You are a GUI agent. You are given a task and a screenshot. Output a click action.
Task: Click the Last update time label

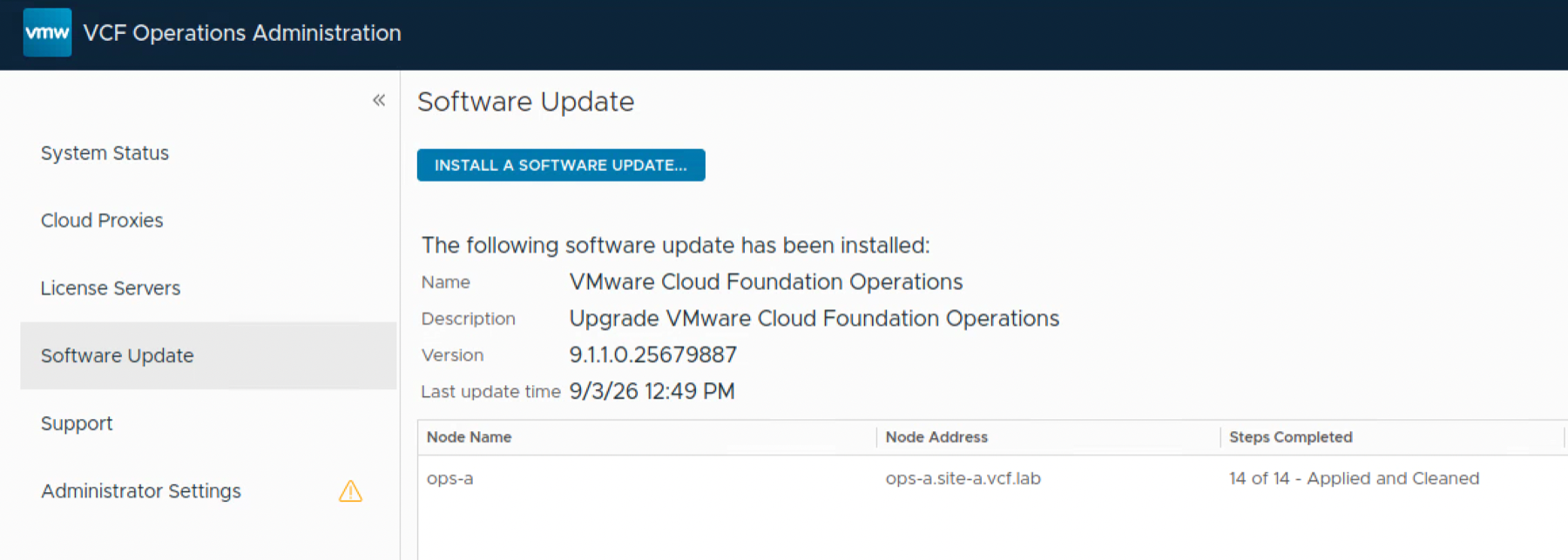coord(490,392)
